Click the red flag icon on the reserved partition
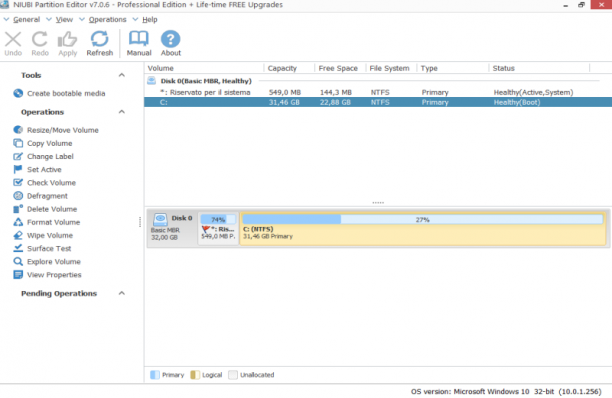The height and width of the screenshot is (398, 612). (x=206, y=229)
